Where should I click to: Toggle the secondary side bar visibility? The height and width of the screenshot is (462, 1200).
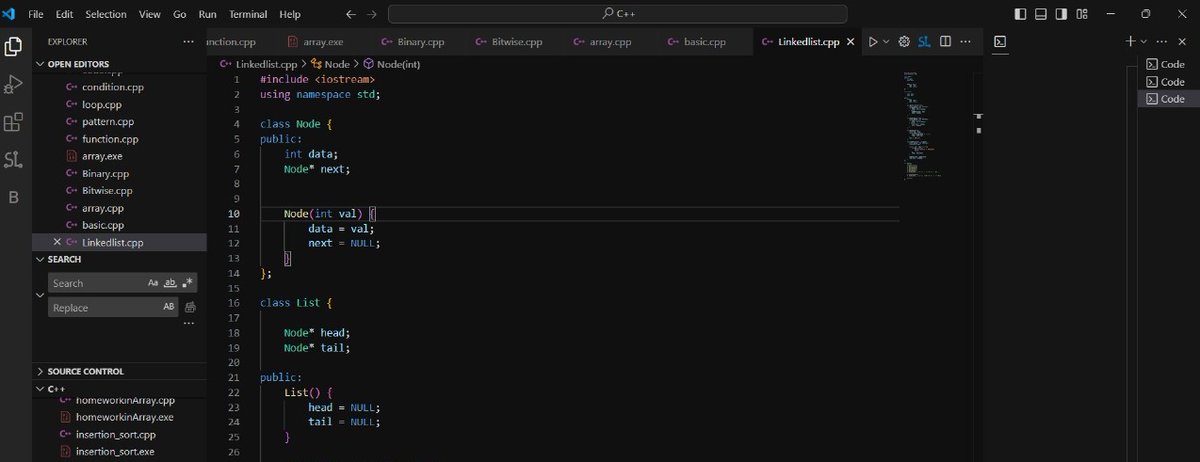click(x=1062, y=14)
